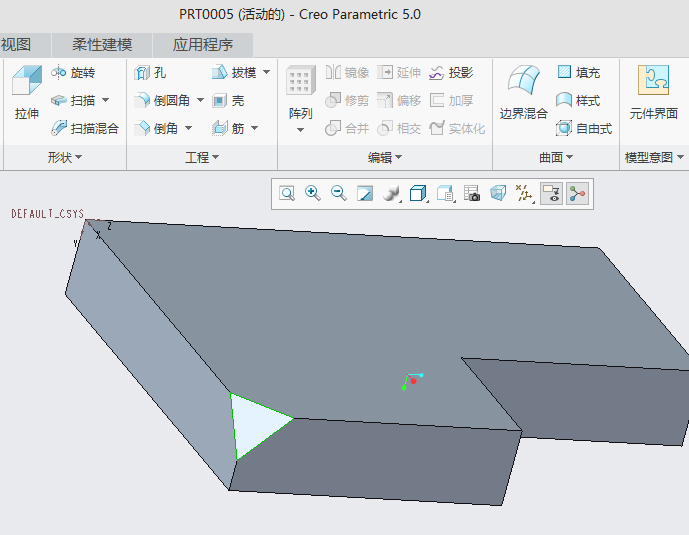The height and width of the screenshot is (535, 689).
Task: Click the 镜像 (Mirror) tool
Action: pyautogui.click(x=347, y=72)
